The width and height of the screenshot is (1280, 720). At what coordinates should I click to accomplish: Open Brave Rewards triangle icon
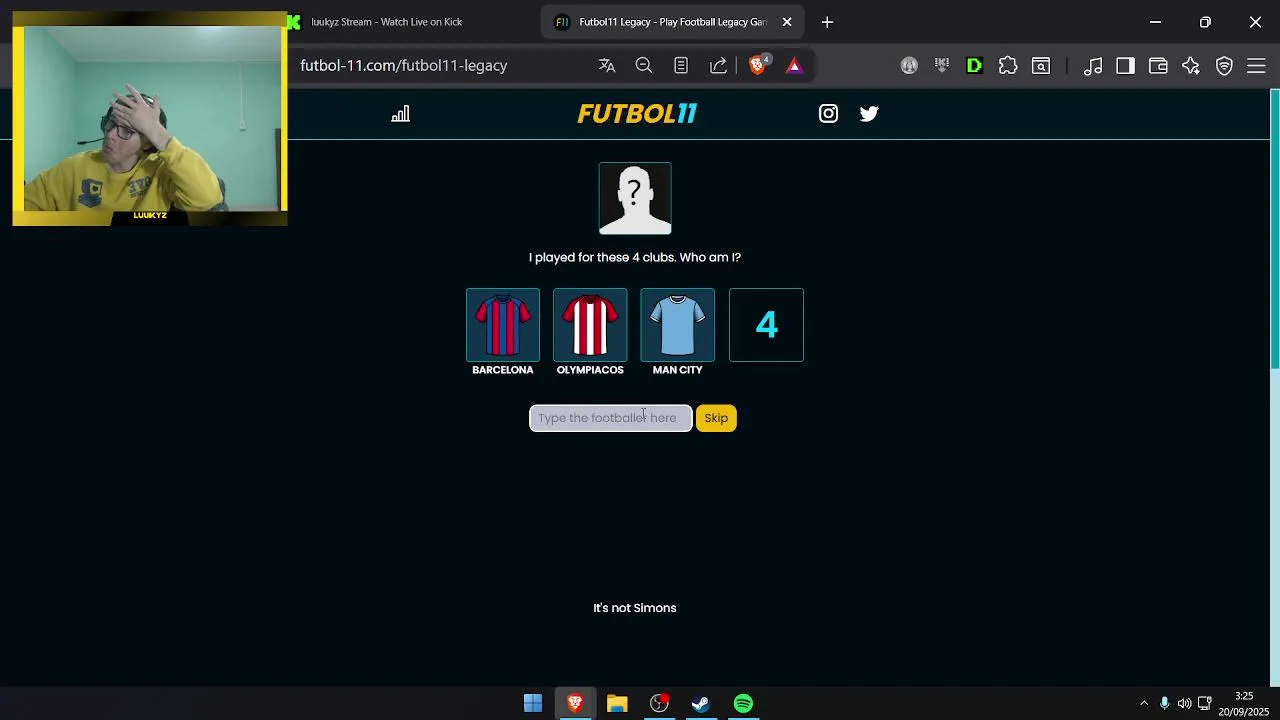(794, 66)
